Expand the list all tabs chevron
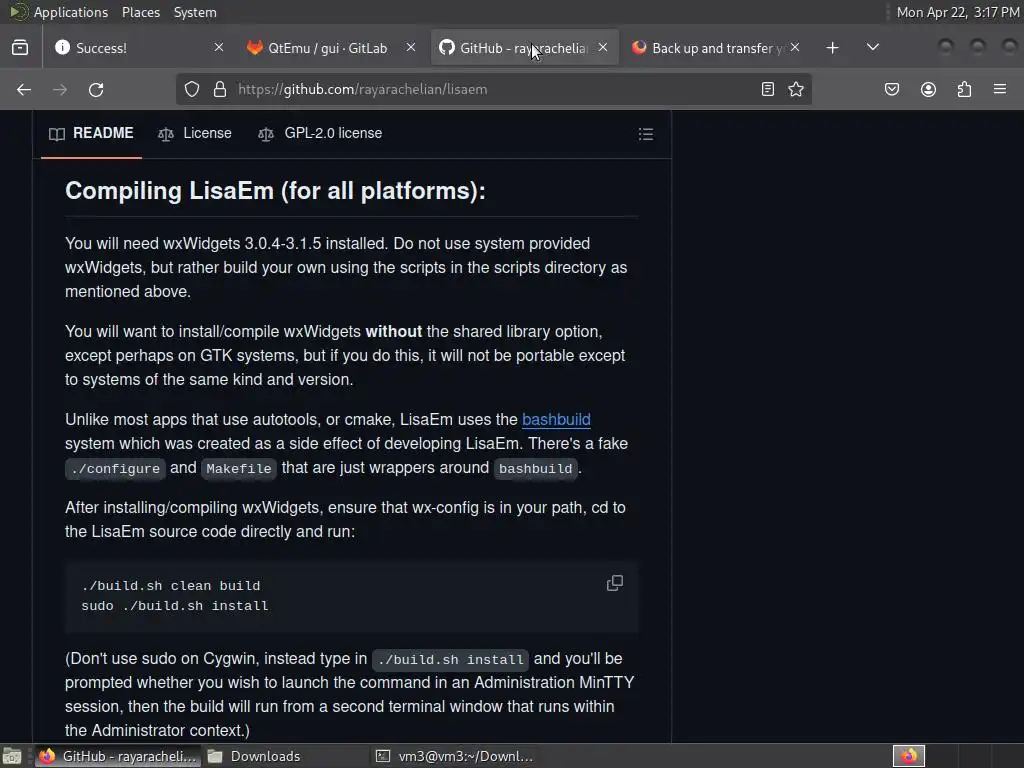 coord(872,48)
